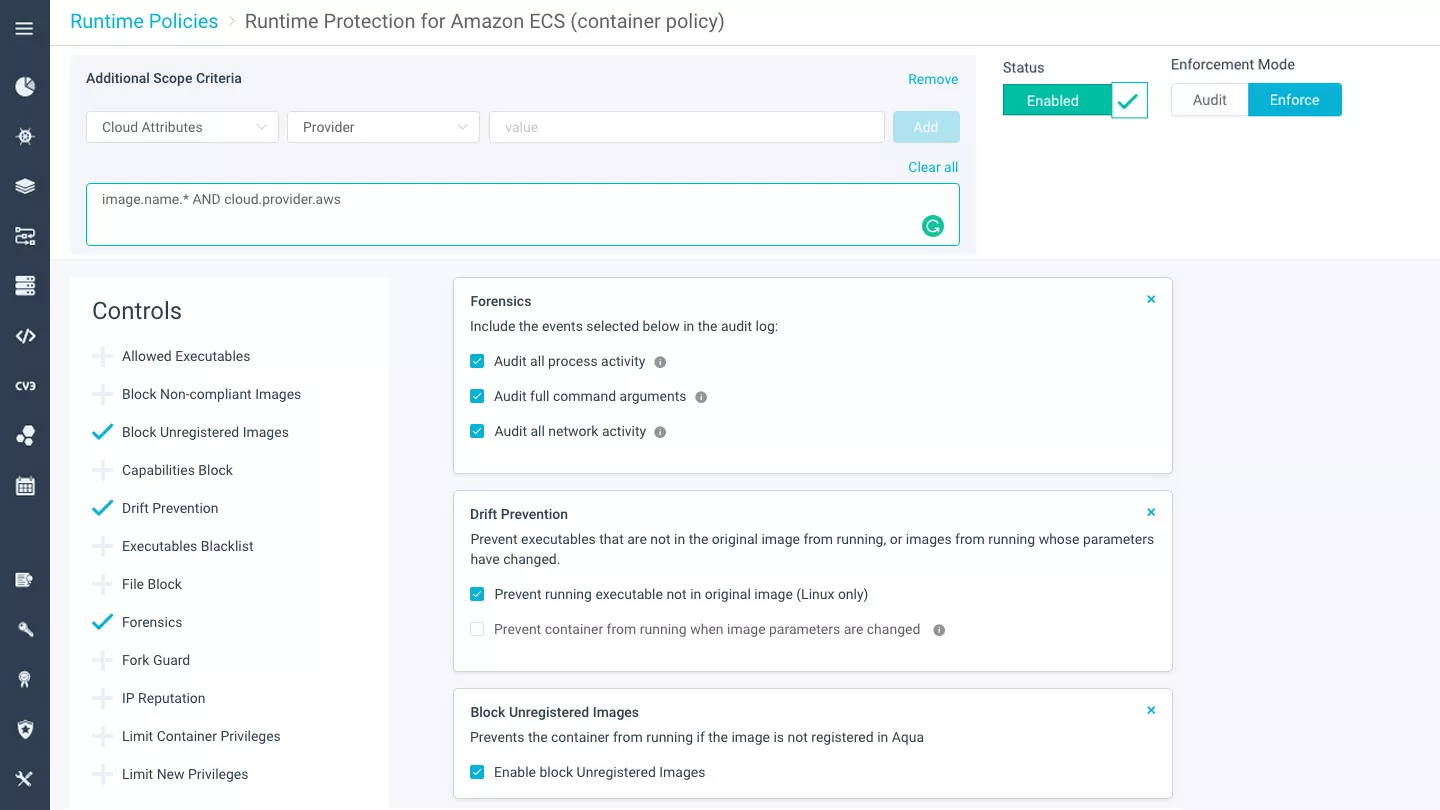The width and height of the screenshot is (1440, 810).
Task: Click the dashboard pie chart icon
Action: [25, 87]
